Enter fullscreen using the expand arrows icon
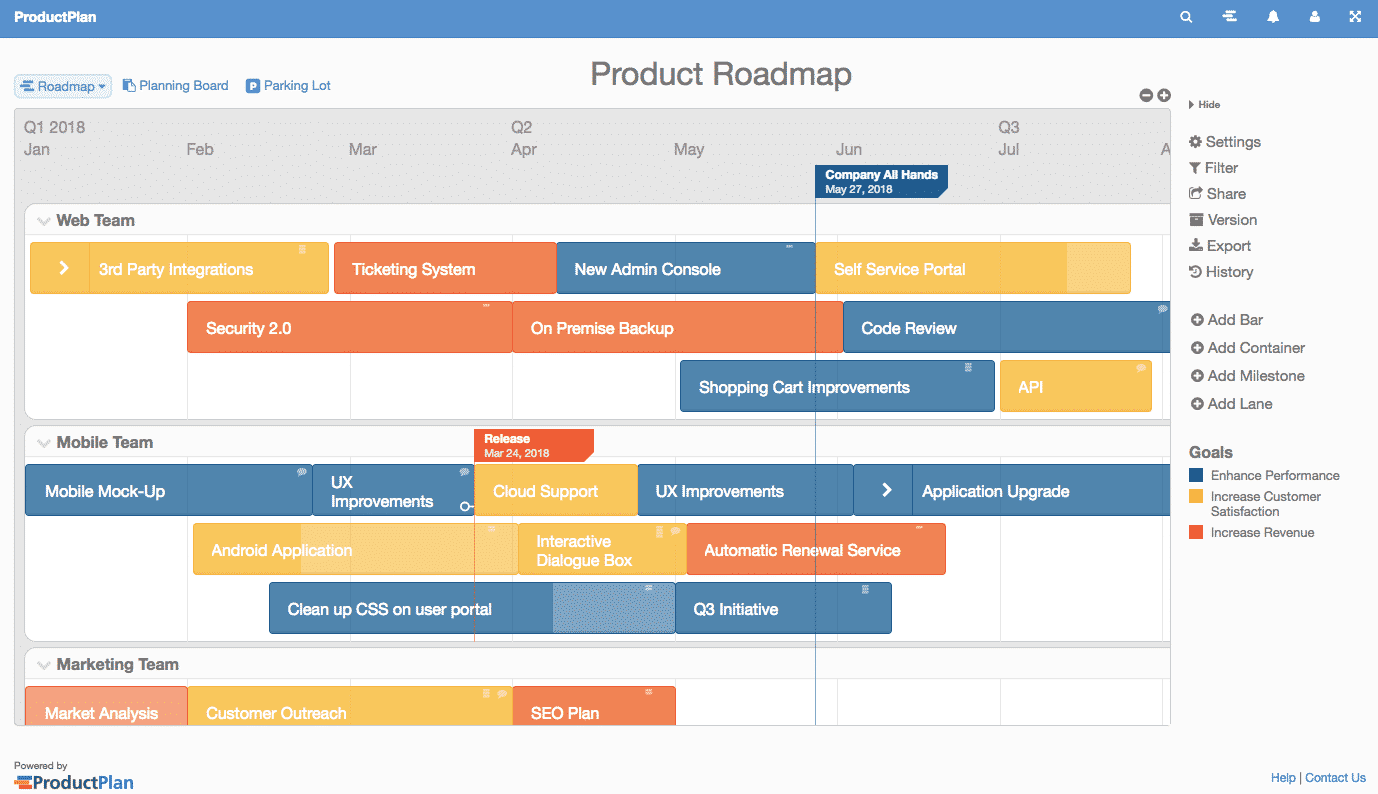This screenshot has height=794, width=1378. 1355,16
